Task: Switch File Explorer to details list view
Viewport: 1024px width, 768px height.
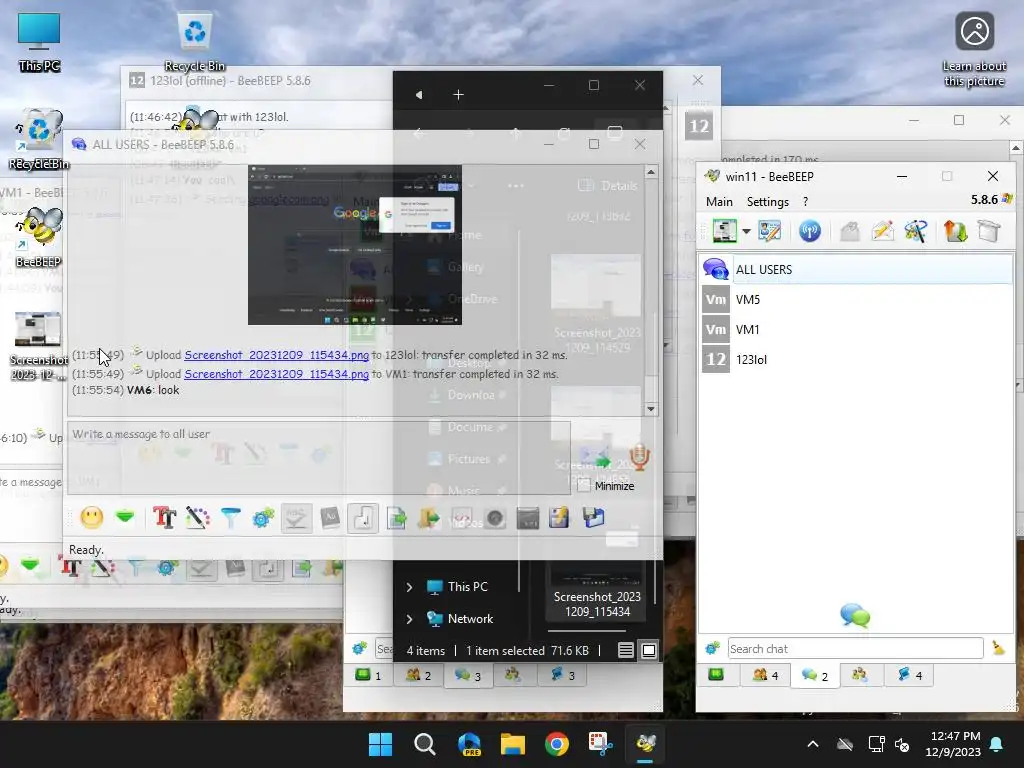Action: [x=626, y=650]
